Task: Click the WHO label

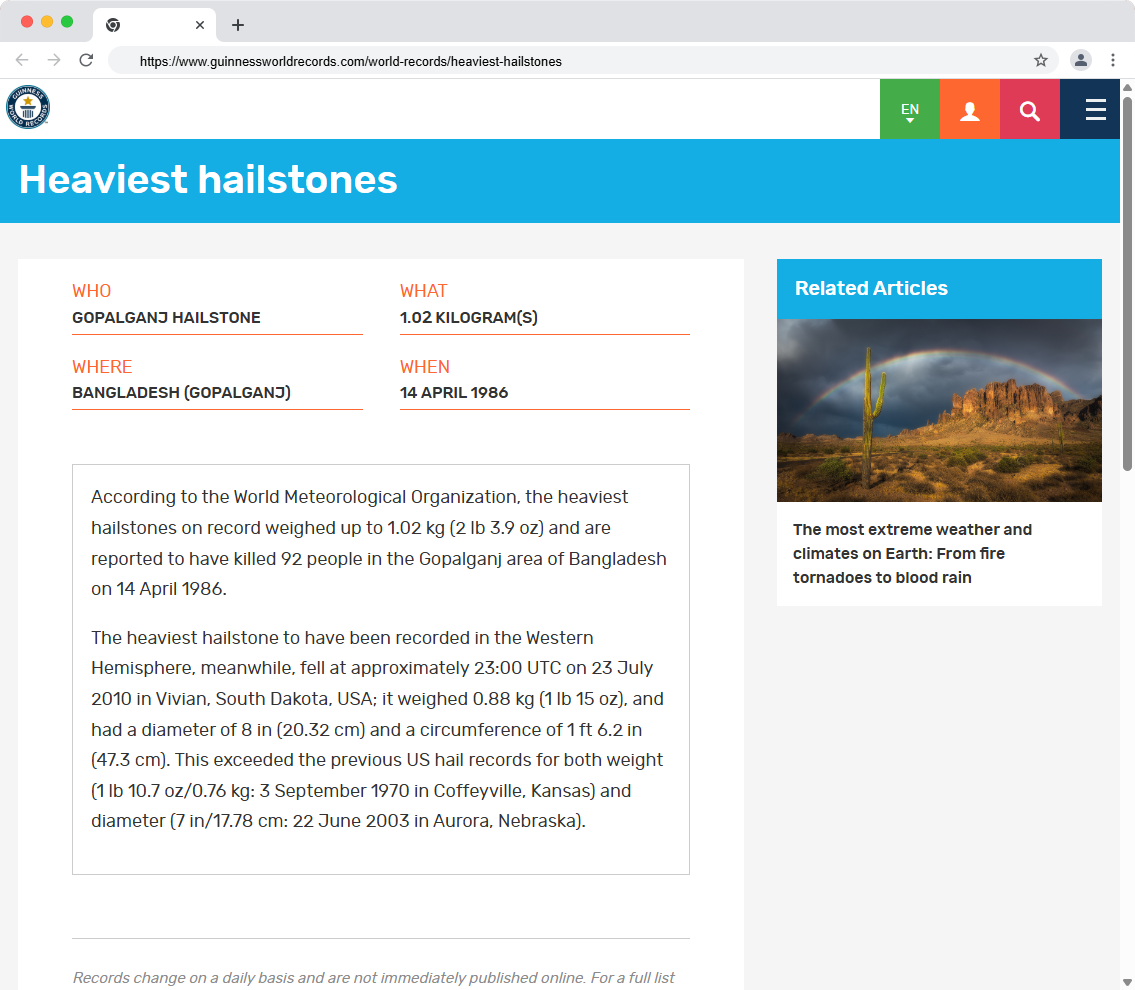Action: click(92, 291)
